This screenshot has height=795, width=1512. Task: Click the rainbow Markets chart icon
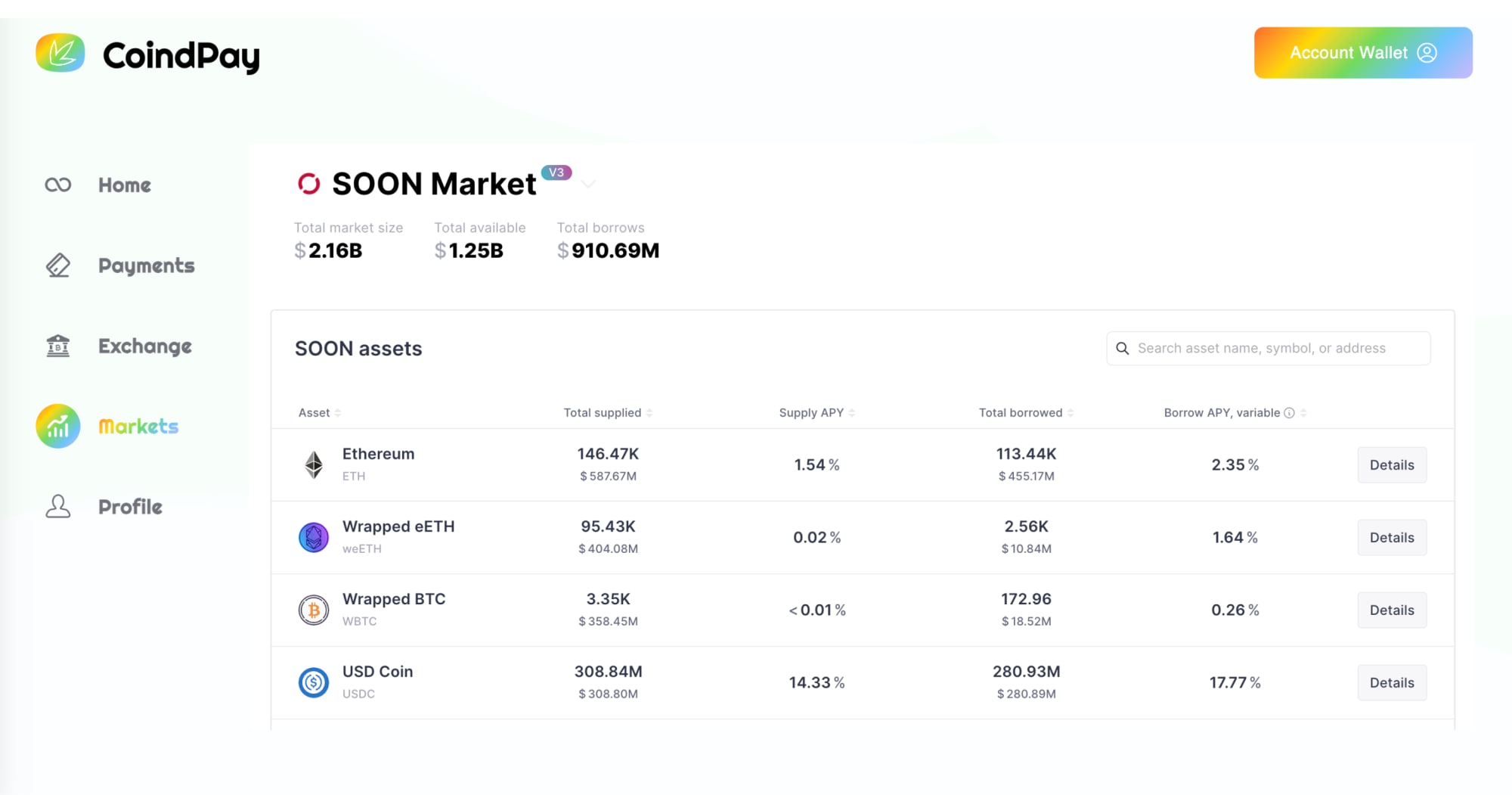57,426
